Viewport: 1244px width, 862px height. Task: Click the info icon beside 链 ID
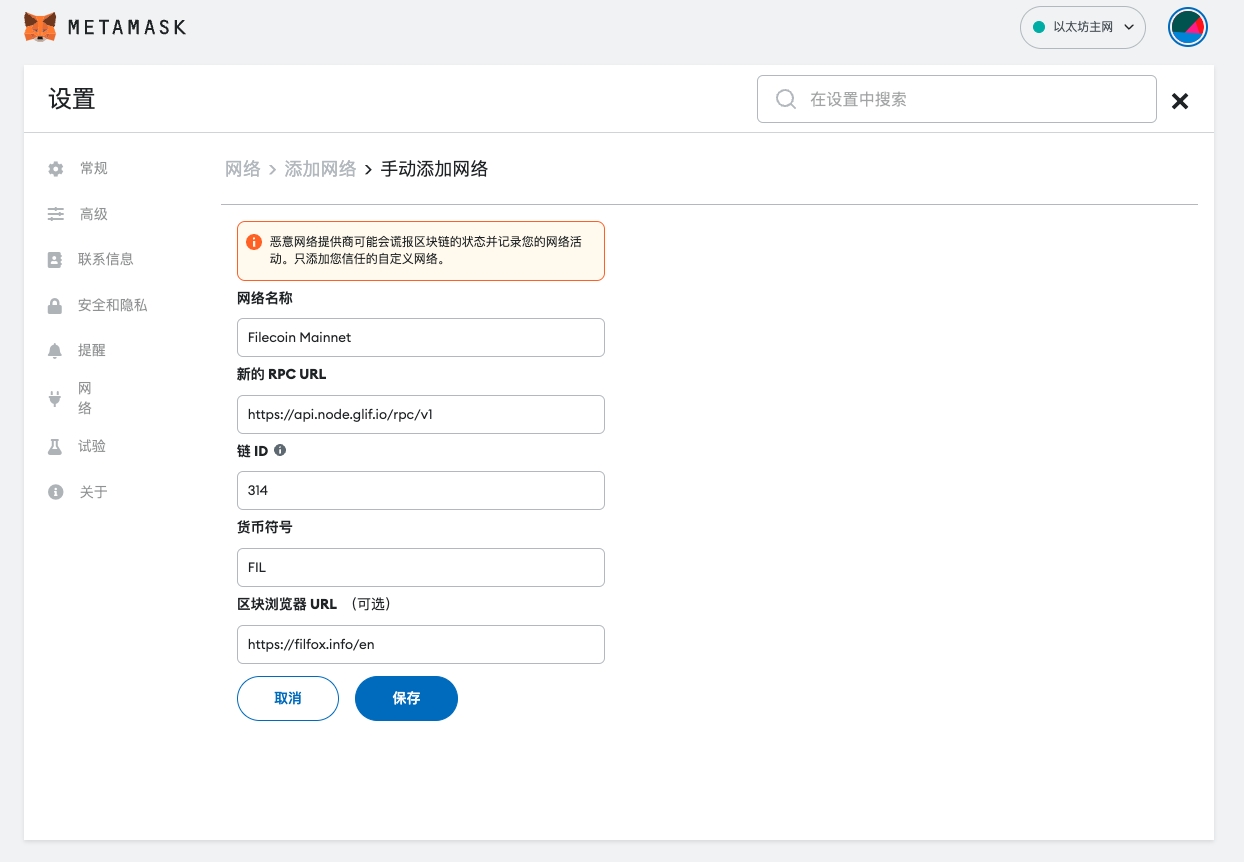pos(280,451)
